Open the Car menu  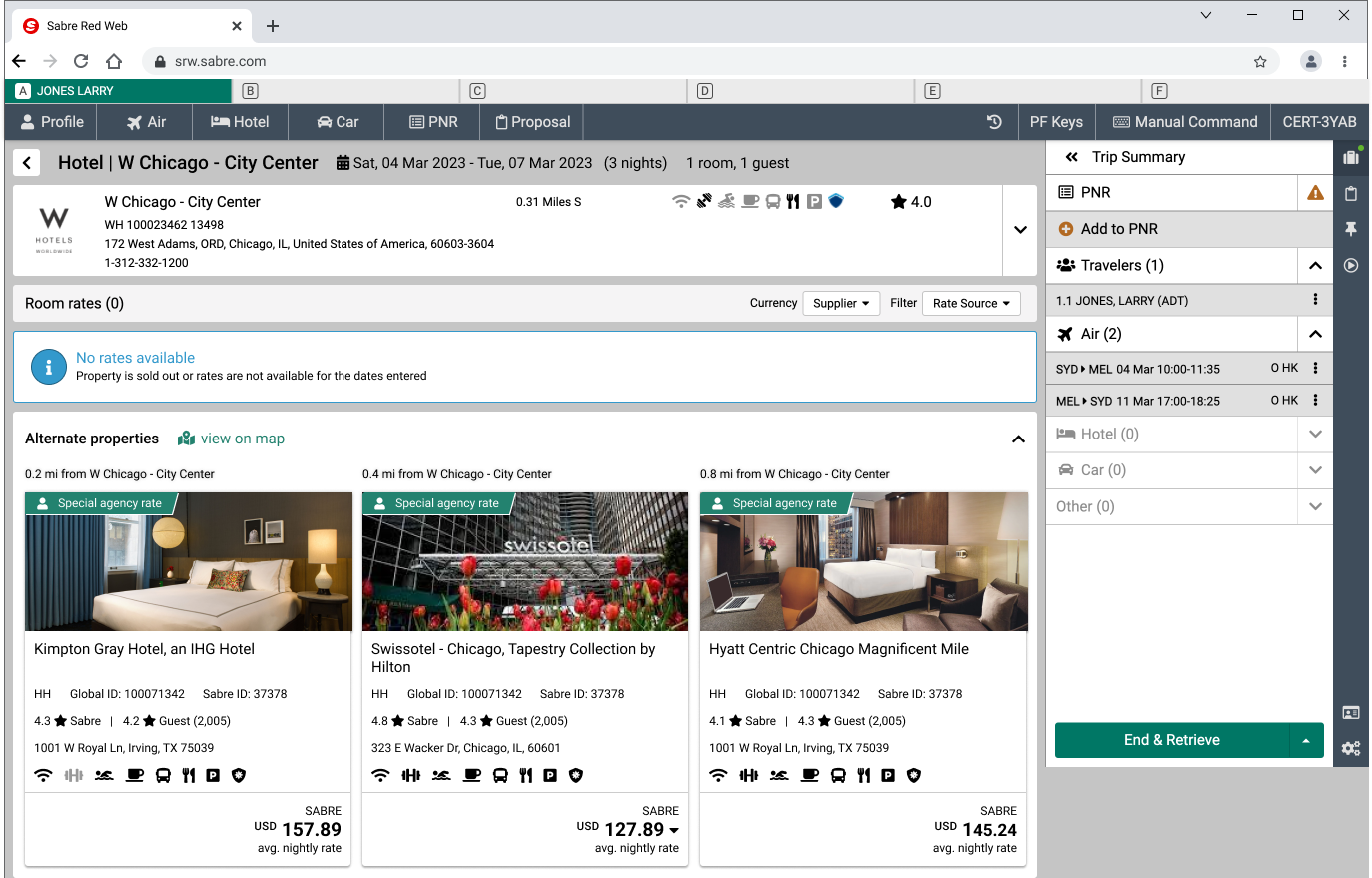338,122
